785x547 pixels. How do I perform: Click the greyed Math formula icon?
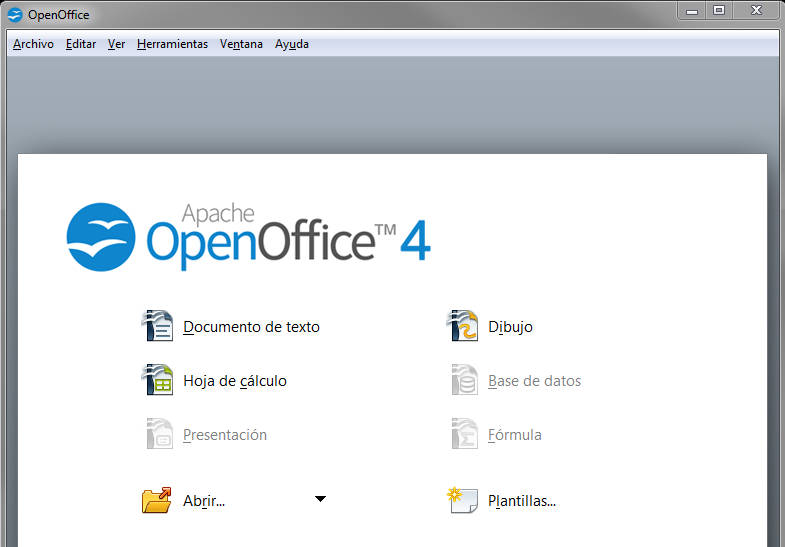click(464, 433)
